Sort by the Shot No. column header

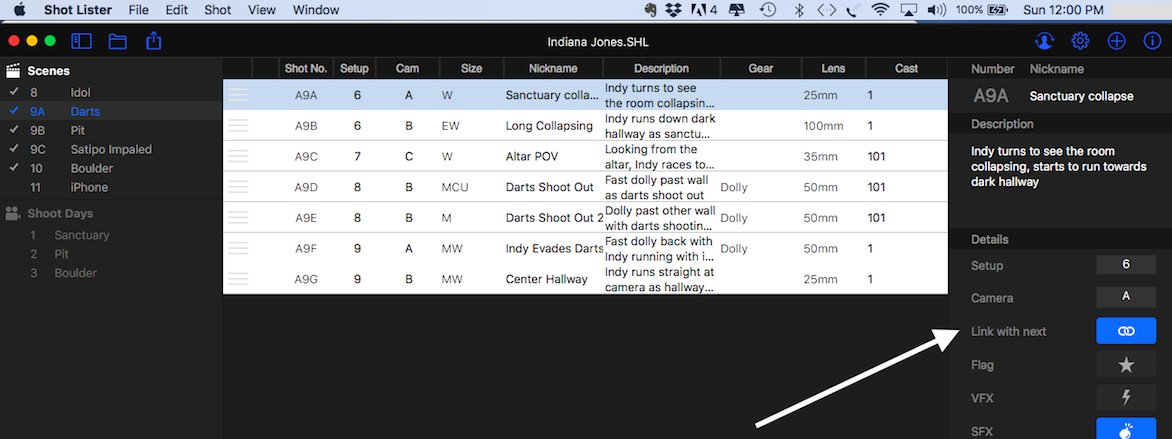(306, 68)
